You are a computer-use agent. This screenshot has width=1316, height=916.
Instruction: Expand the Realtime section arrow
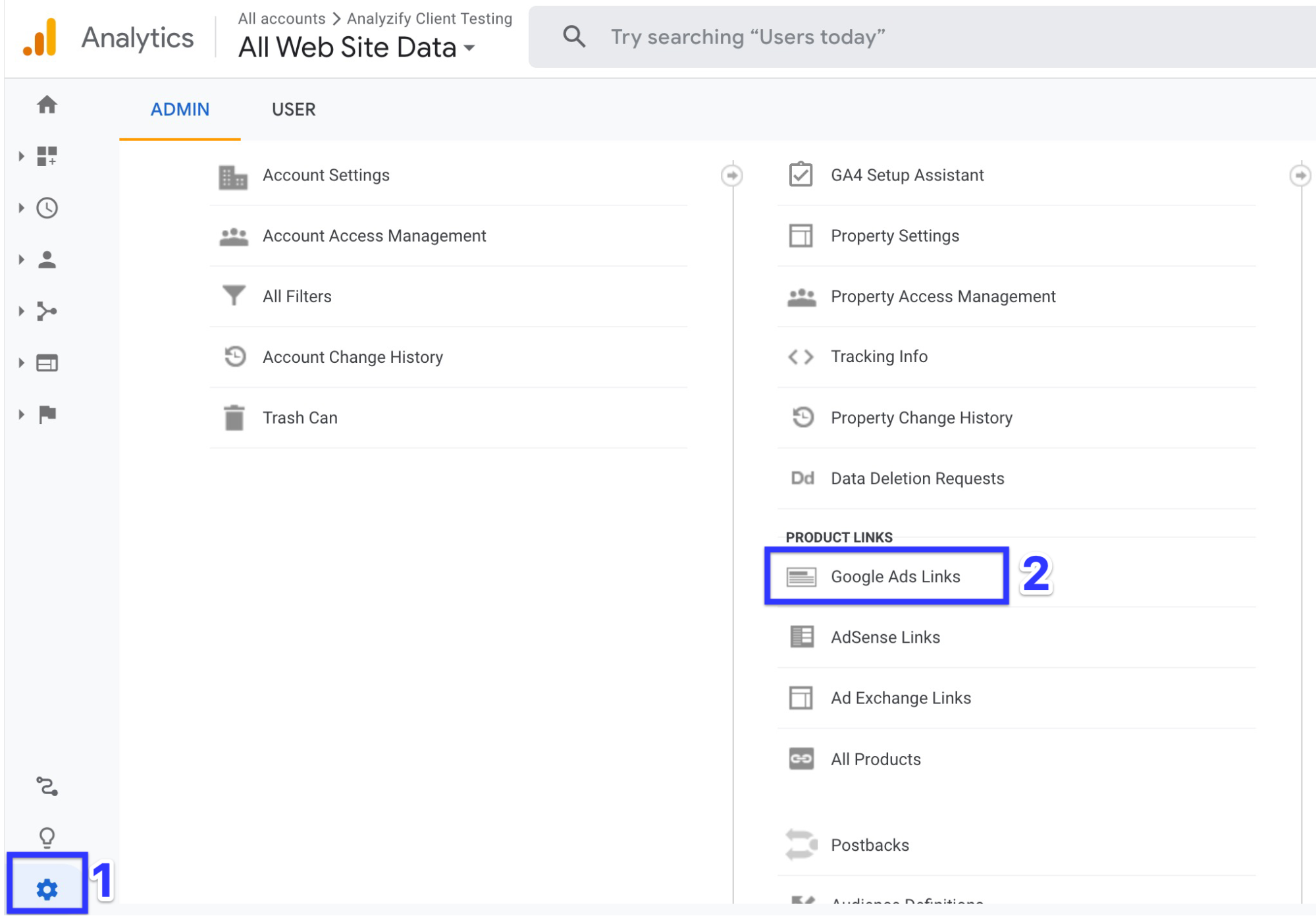[22, 208]
